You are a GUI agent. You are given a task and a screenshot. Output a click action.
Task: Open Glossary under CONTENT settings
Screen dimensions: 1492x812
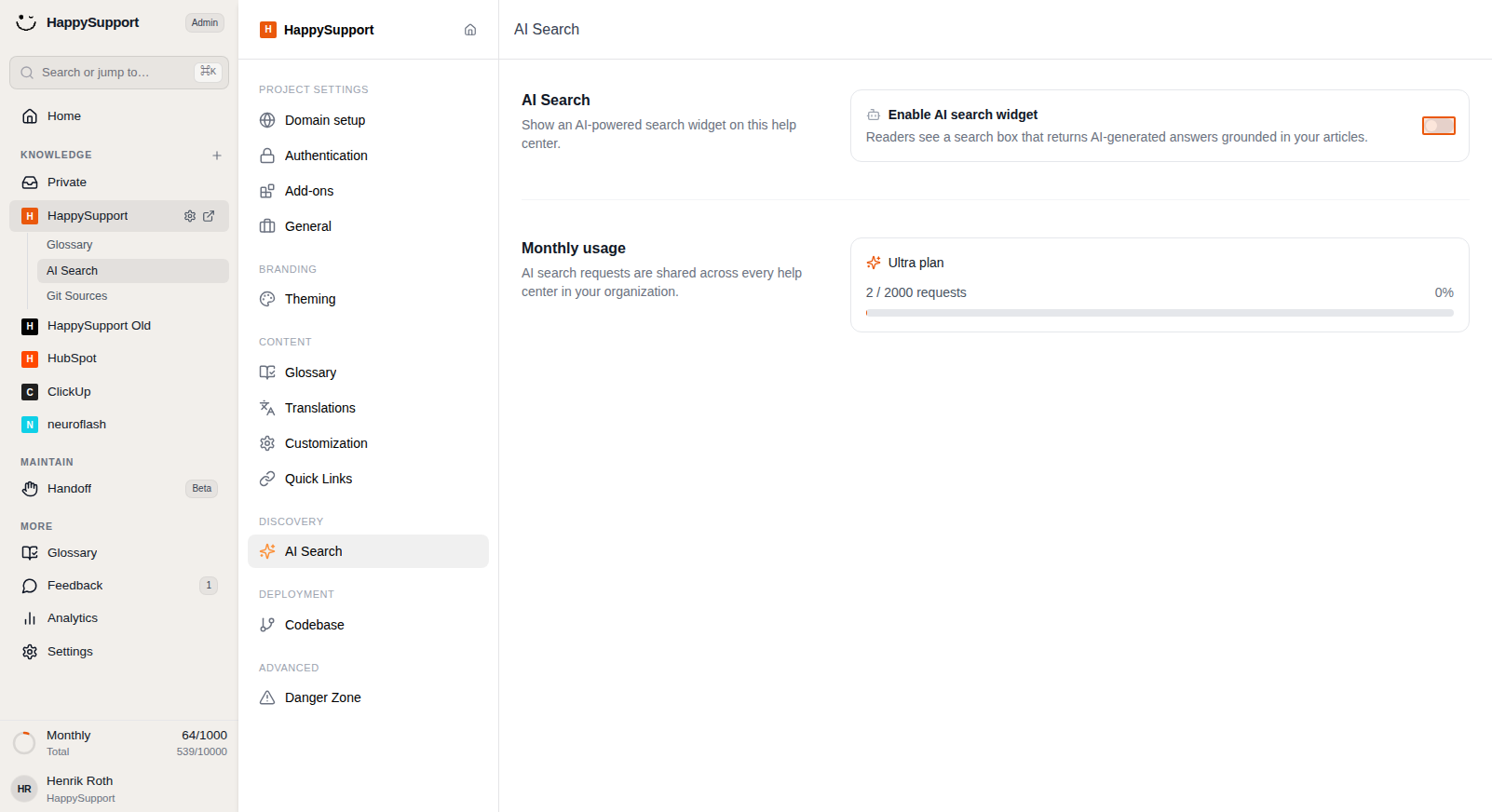click(x=368, y=372)
